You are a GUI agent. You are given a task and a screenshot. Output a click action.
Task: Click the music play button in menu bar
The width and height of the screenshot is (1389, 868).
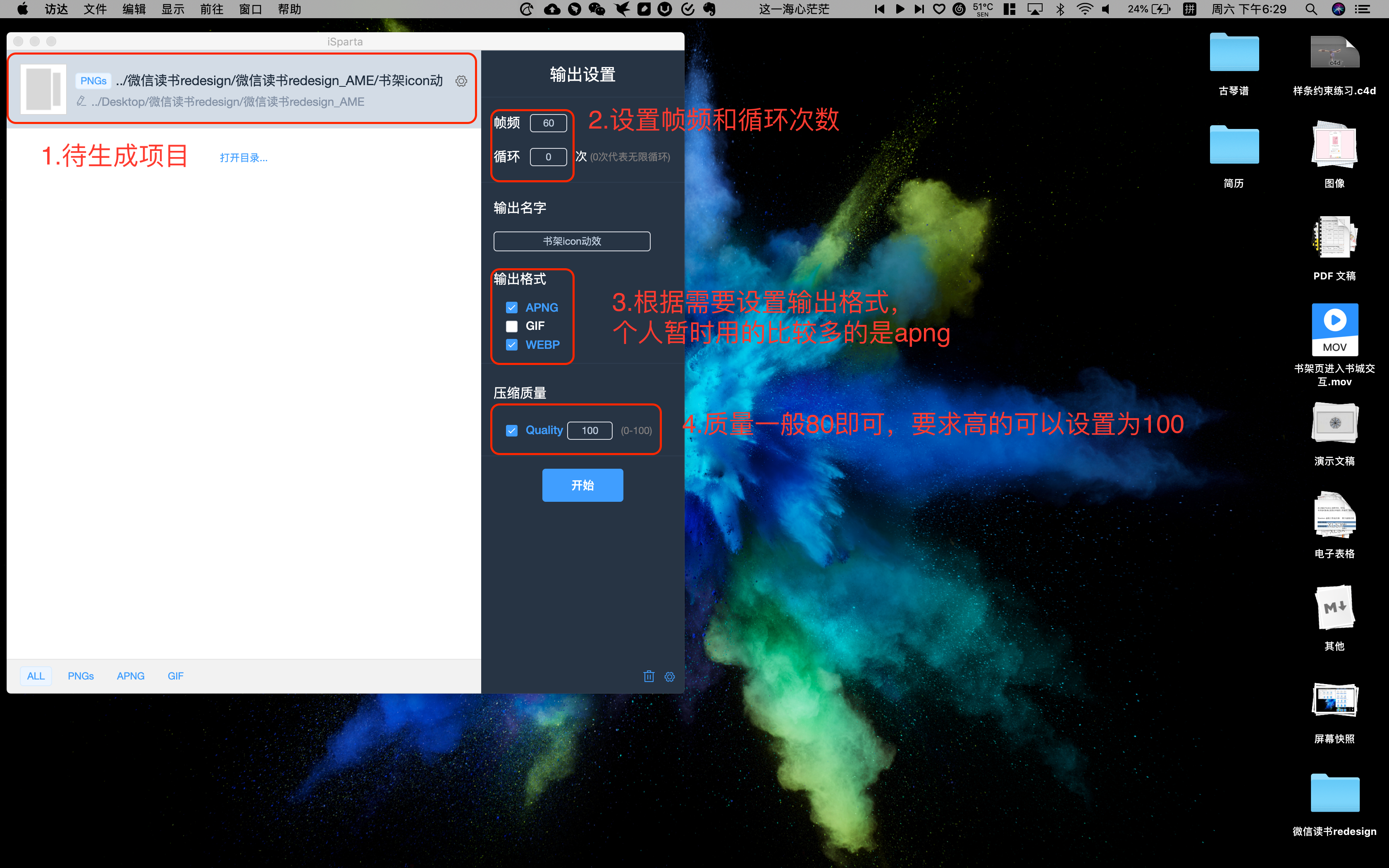pyautogui.click(x=900, y=9)
